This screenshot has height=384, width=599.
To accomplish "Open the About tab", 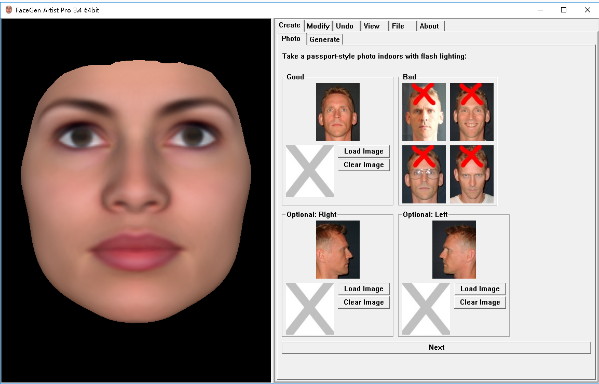I will (x=429, y=26).
